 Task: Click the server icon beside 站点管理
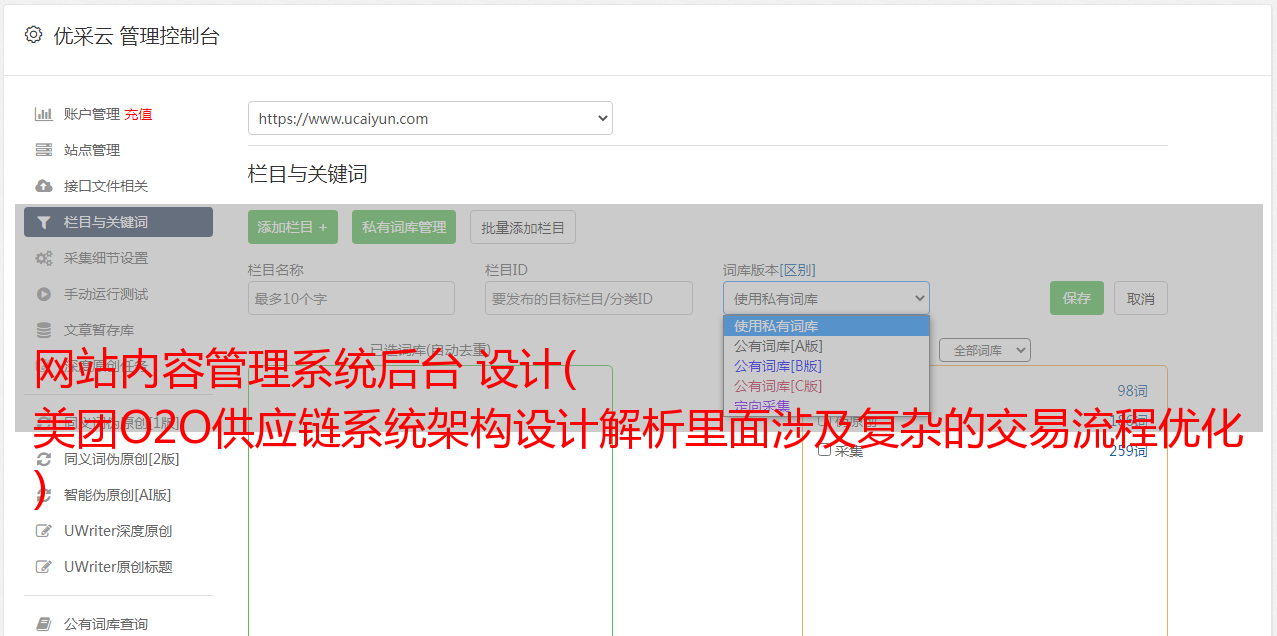point(44,150)
